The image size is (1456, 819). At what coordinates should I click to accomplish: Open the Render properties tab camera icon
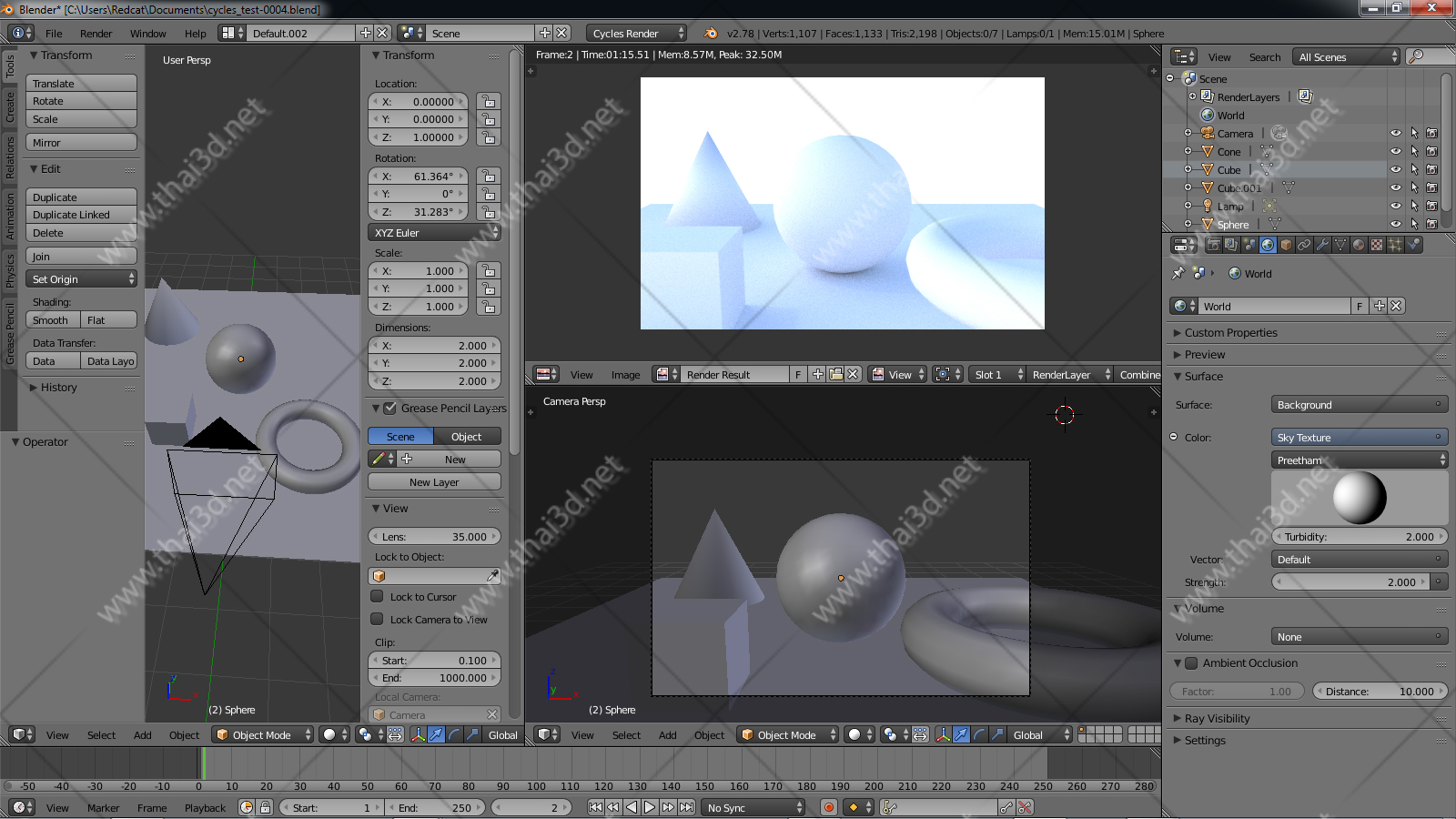(1213, 245)
